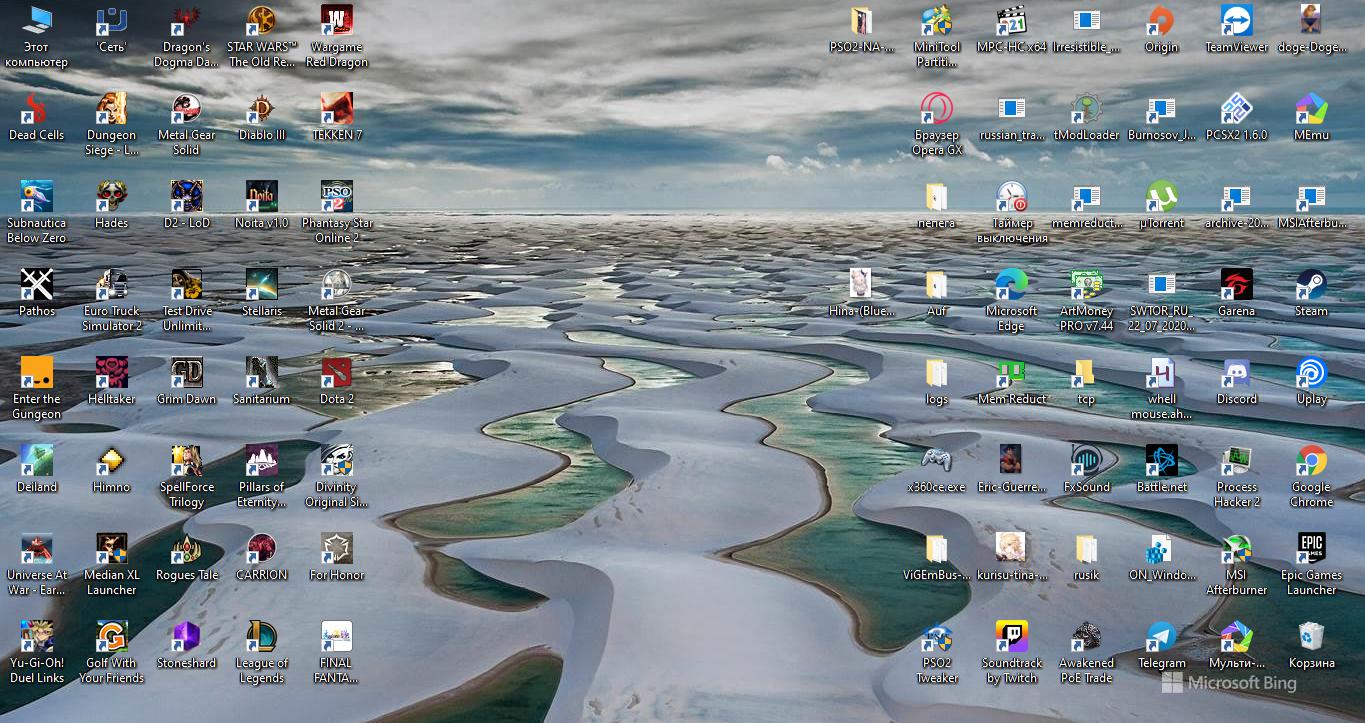The width and height of the screenshot is (1365, 723).
Task: Click the Epic Games Launcher icon
Action: (x=1312, y=564)
